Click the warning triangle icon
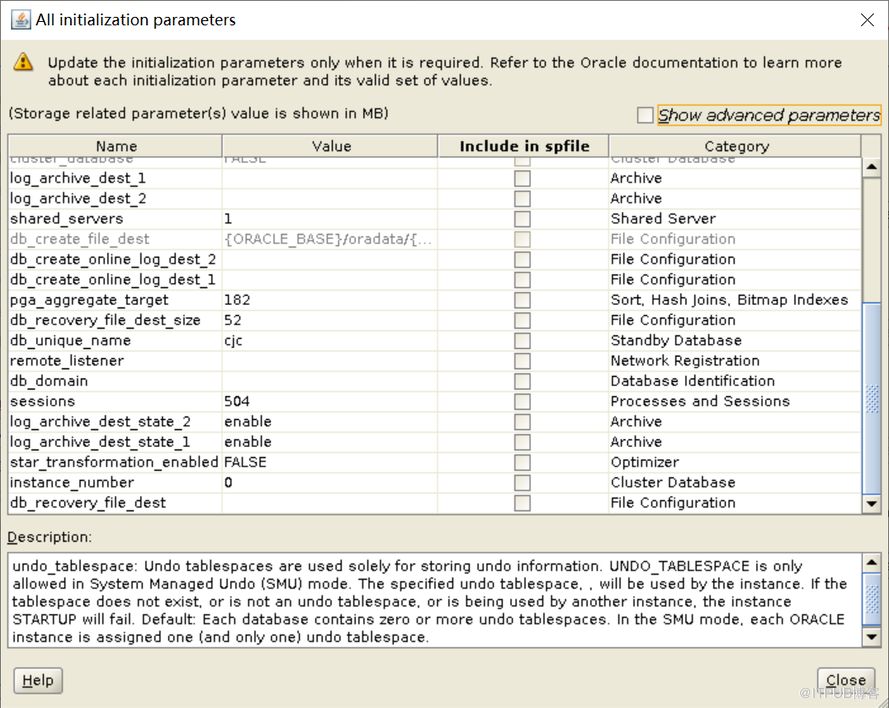Viewport: 889px width, 708px height. pos(23,63)
